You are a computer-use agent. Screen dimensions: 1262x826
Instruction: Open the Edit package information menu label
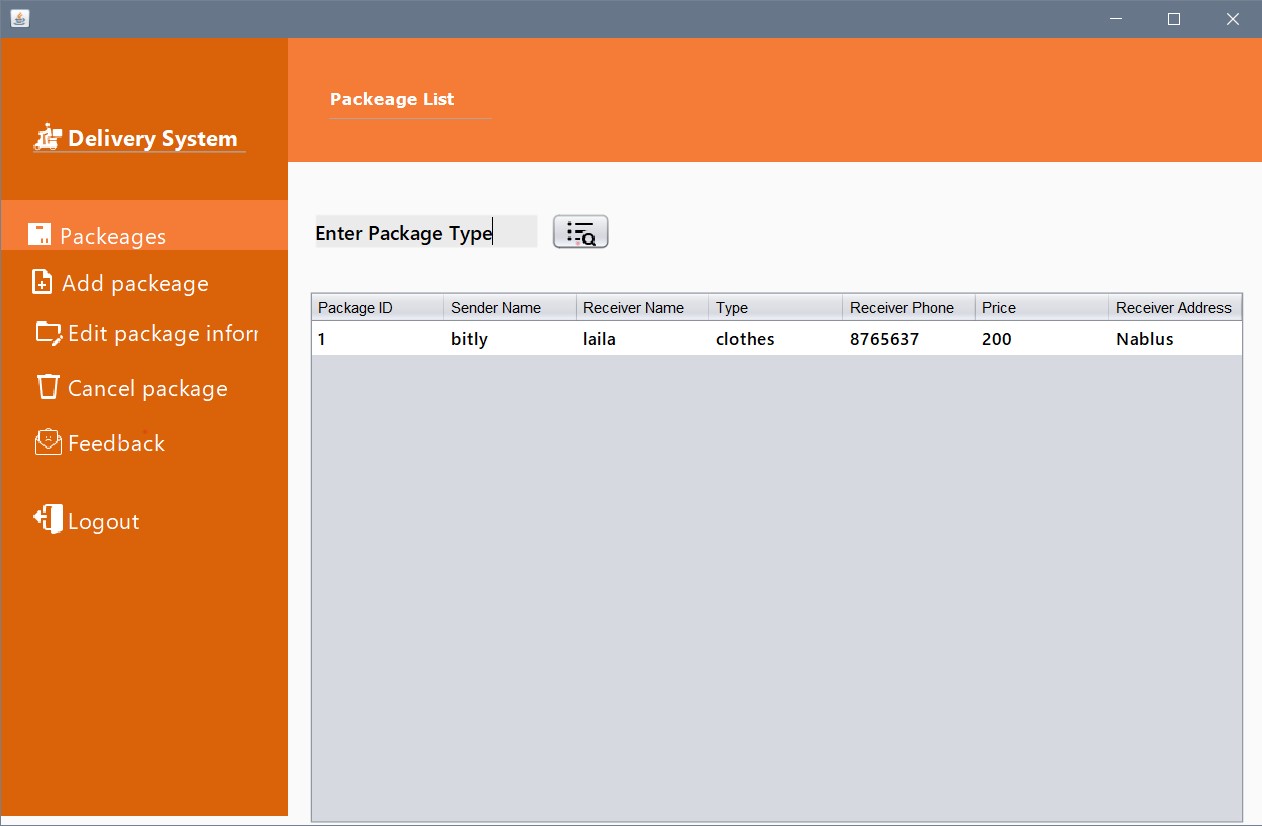(x=163, y=333)
